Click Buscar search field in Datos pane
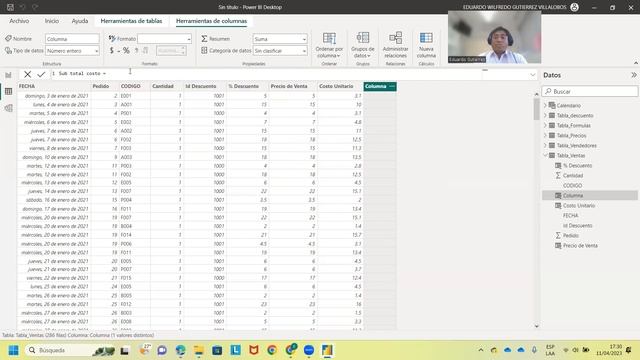Screen dimensions: 640x360 pos(589,91)
